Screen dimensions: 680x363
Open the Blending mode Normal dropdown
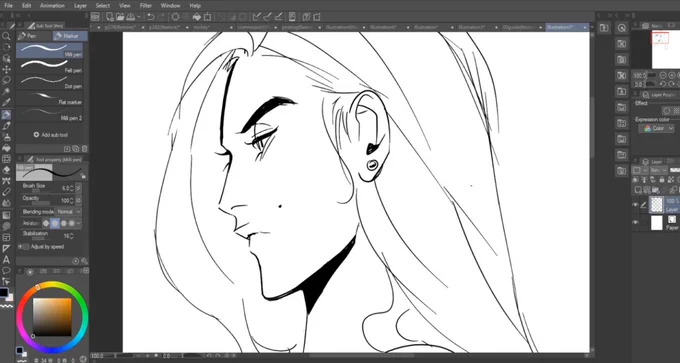pos(69,212)
